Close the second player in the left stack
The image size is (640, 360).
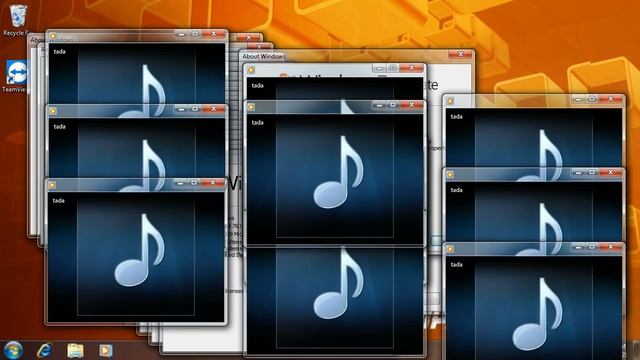pos(214,109)
